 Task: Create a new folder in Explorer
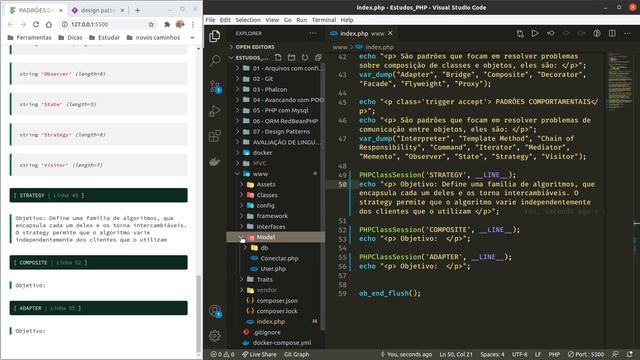pos(291,58)
